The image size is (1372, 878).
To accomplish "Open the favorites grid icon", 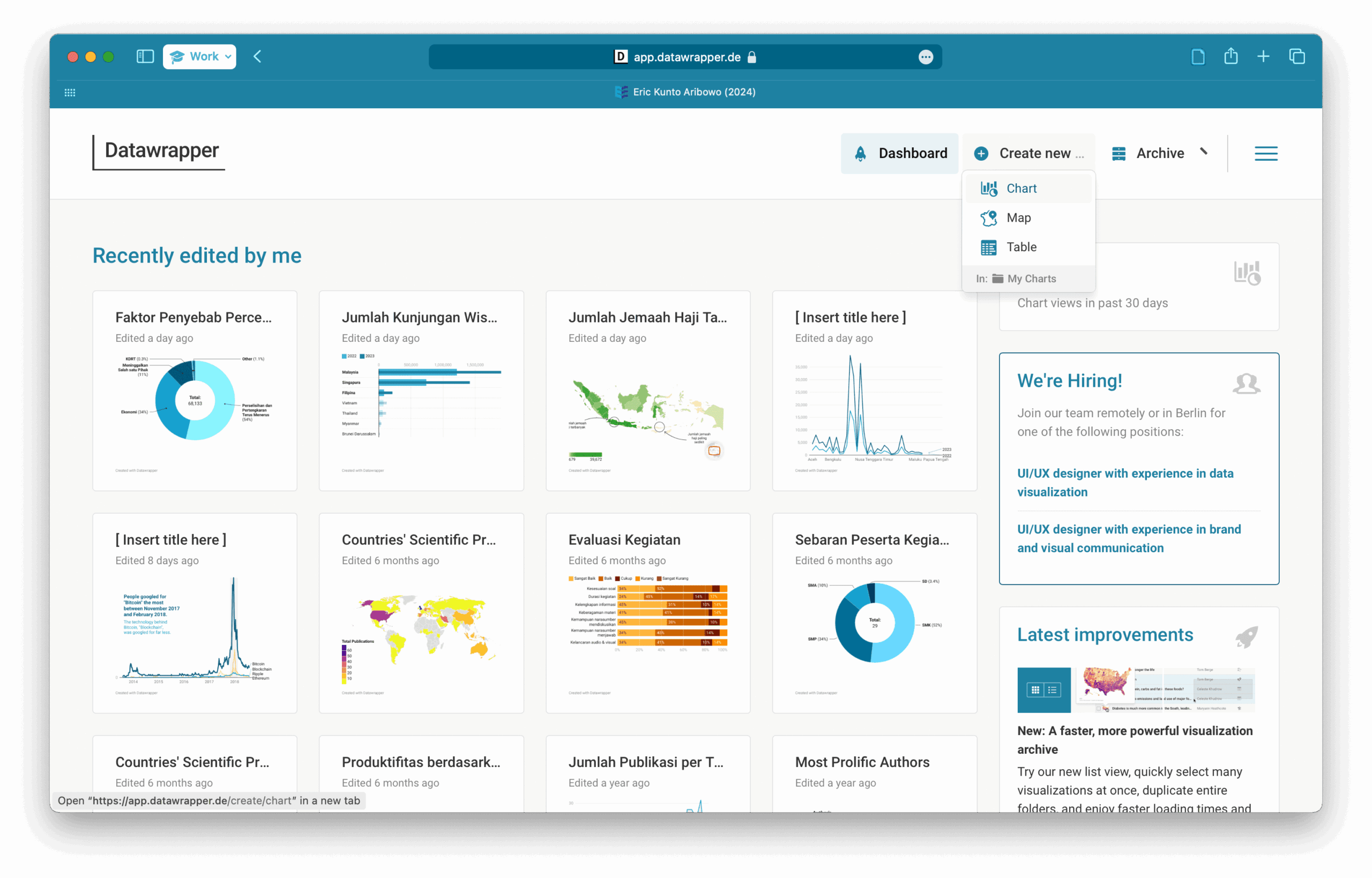I will [x=70, y=92].
